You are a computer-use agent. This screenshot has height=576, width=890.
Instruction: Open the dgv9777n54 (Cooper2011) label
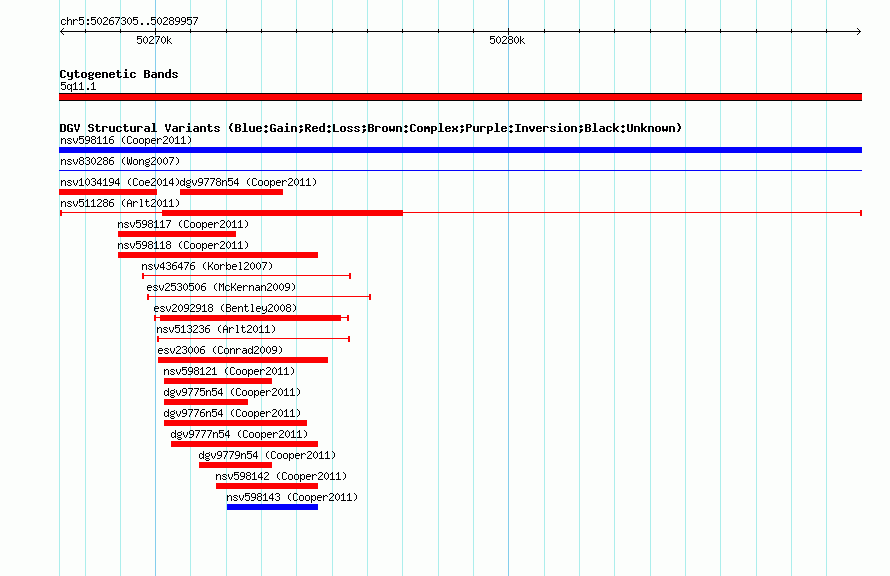click(240, 434)
